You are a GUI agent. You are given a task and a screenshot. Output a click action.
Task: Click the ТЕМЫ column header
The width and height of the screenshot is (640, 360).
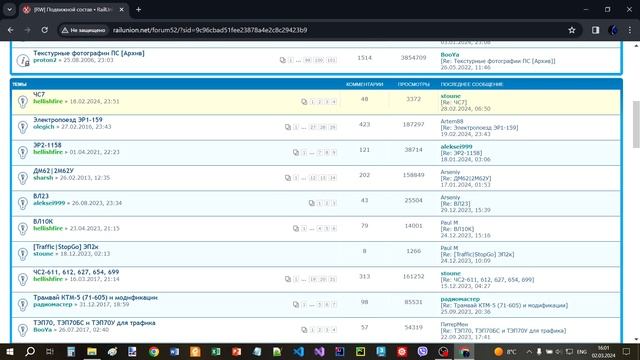coord(19,84)
